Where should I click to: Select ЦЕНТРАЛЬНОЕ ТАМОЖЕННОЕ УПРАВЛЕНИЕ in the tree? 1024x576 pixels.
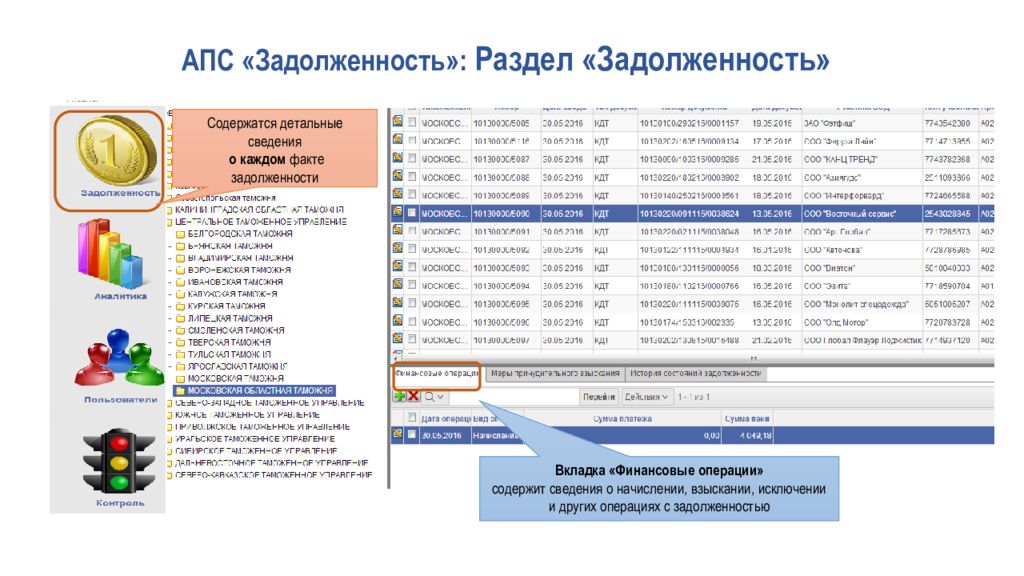point(261,222)
